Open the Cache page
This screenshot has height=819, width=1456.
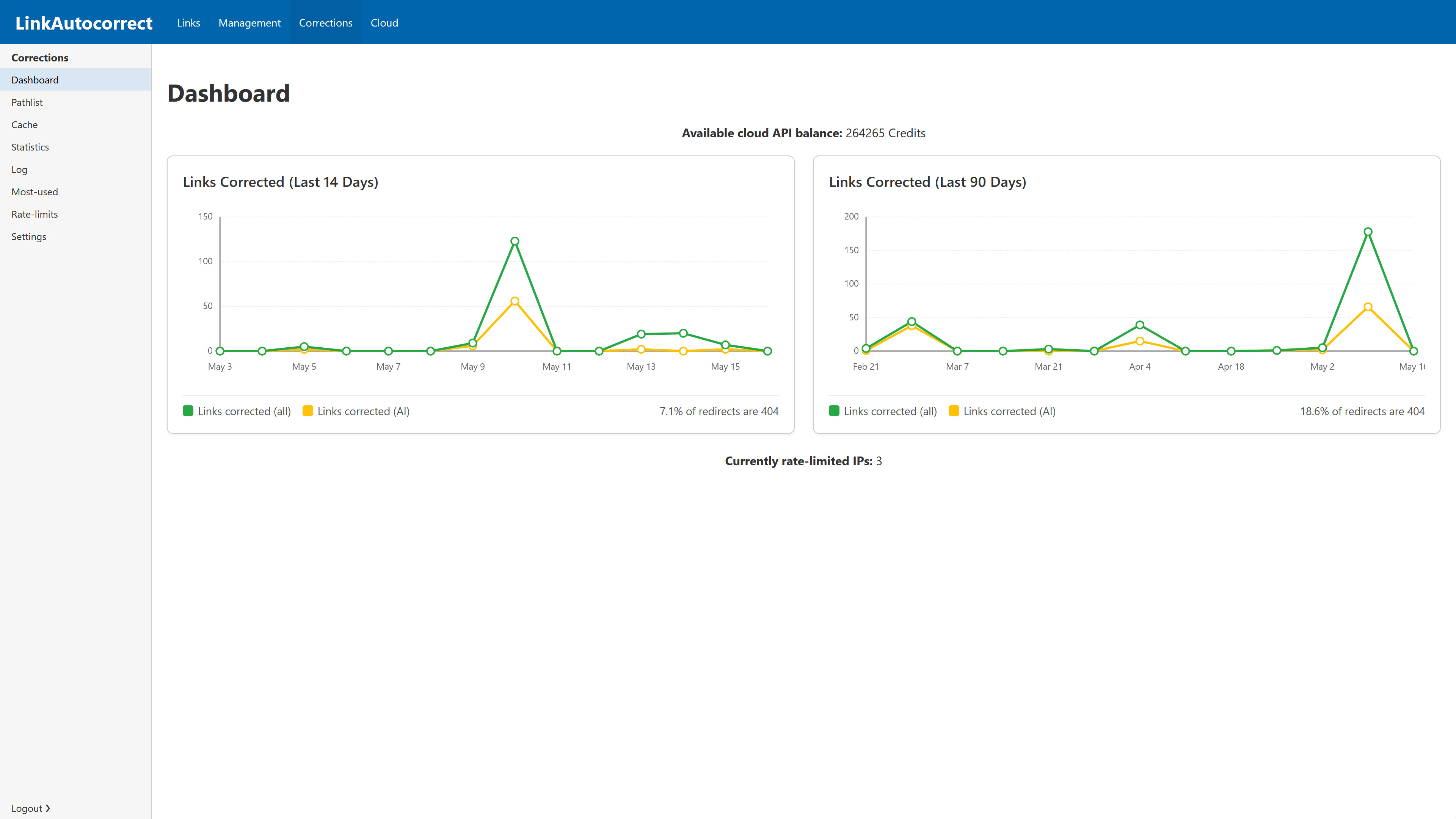click(75, 125)
